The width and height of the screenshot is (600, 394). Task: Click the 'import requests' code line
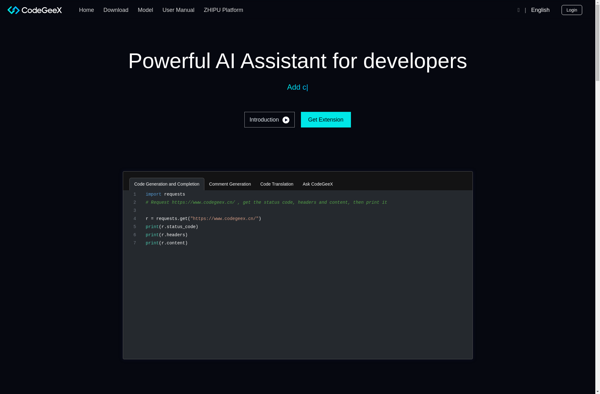point(165,194)
